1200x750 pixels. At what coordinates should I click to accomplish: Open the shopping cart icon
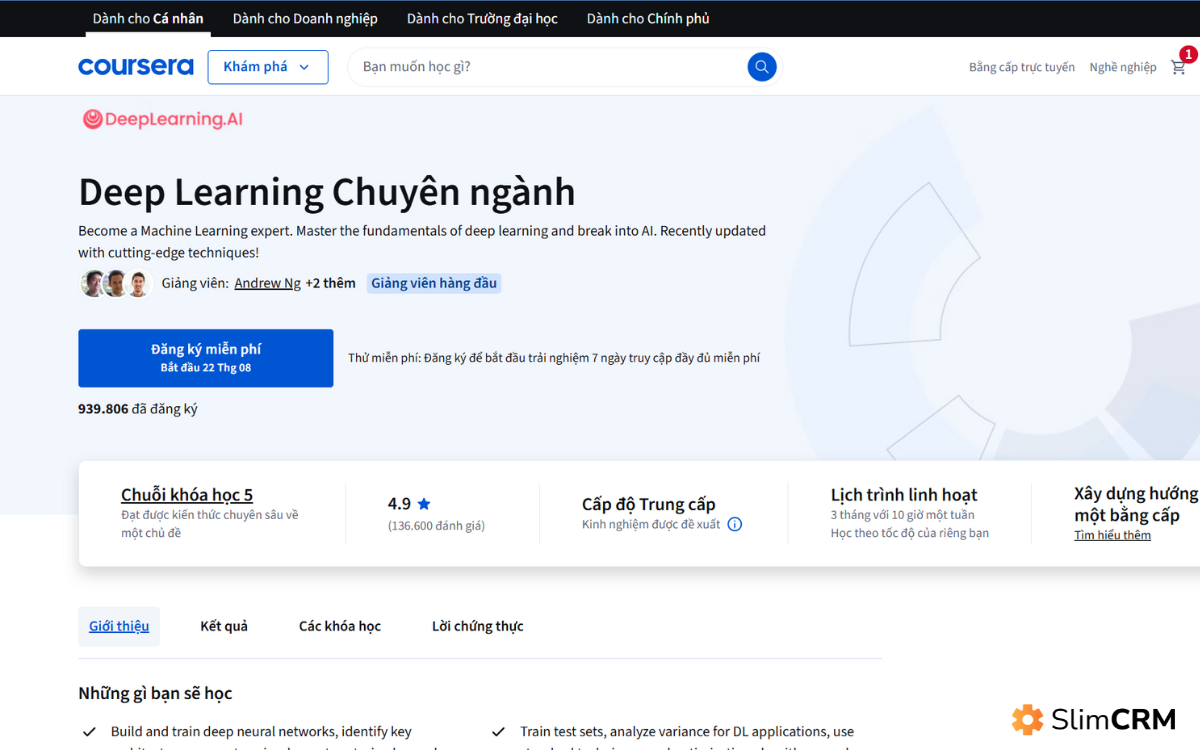point(1178,67)
